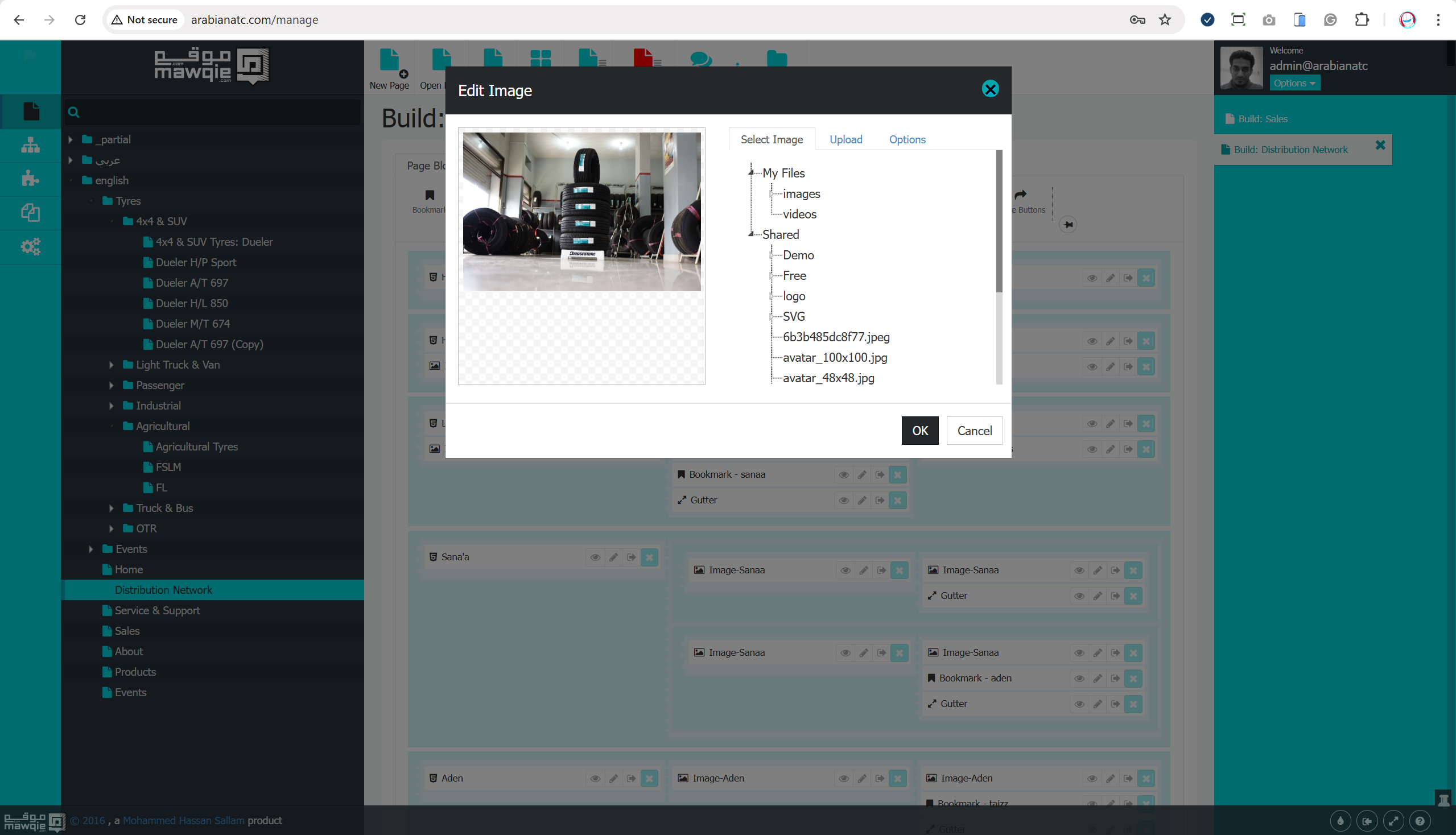The image size is (1456, 835).
Task: Select the puzzle-piece plugins icon in sidebar
Action: [x=30, y=179]
